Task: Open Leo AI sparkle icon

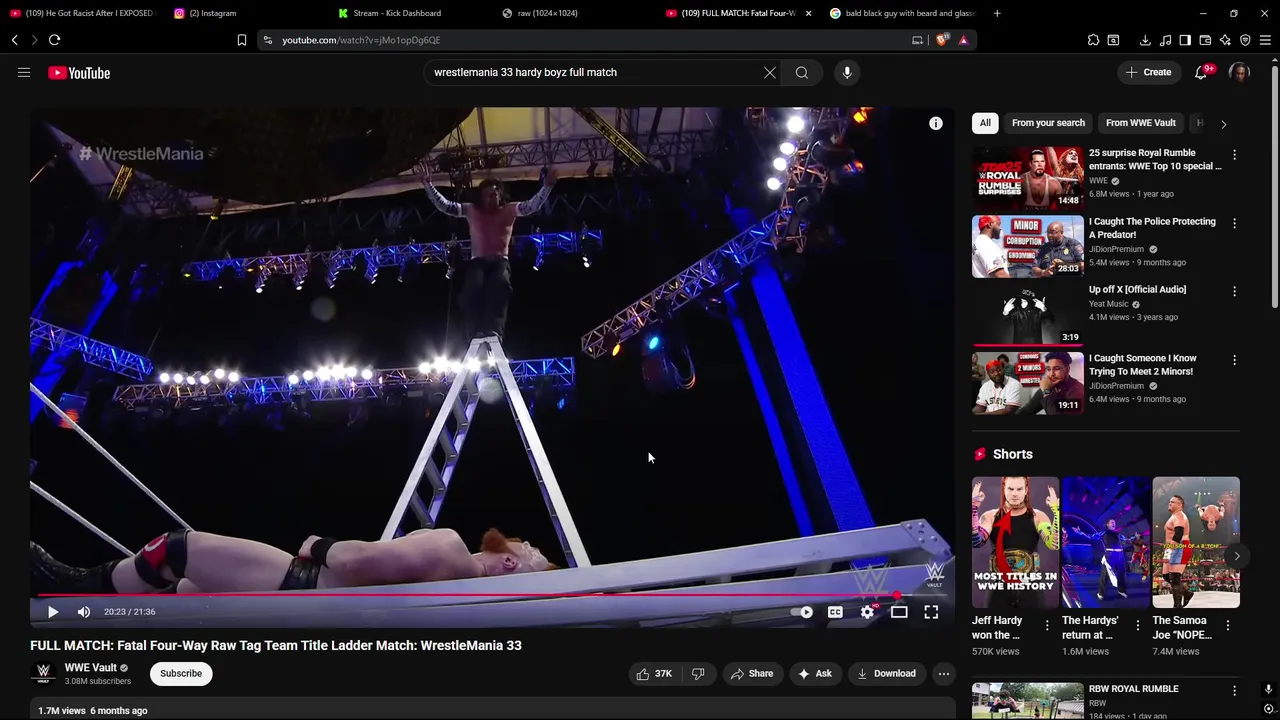Action: (x=1225, y=40)
